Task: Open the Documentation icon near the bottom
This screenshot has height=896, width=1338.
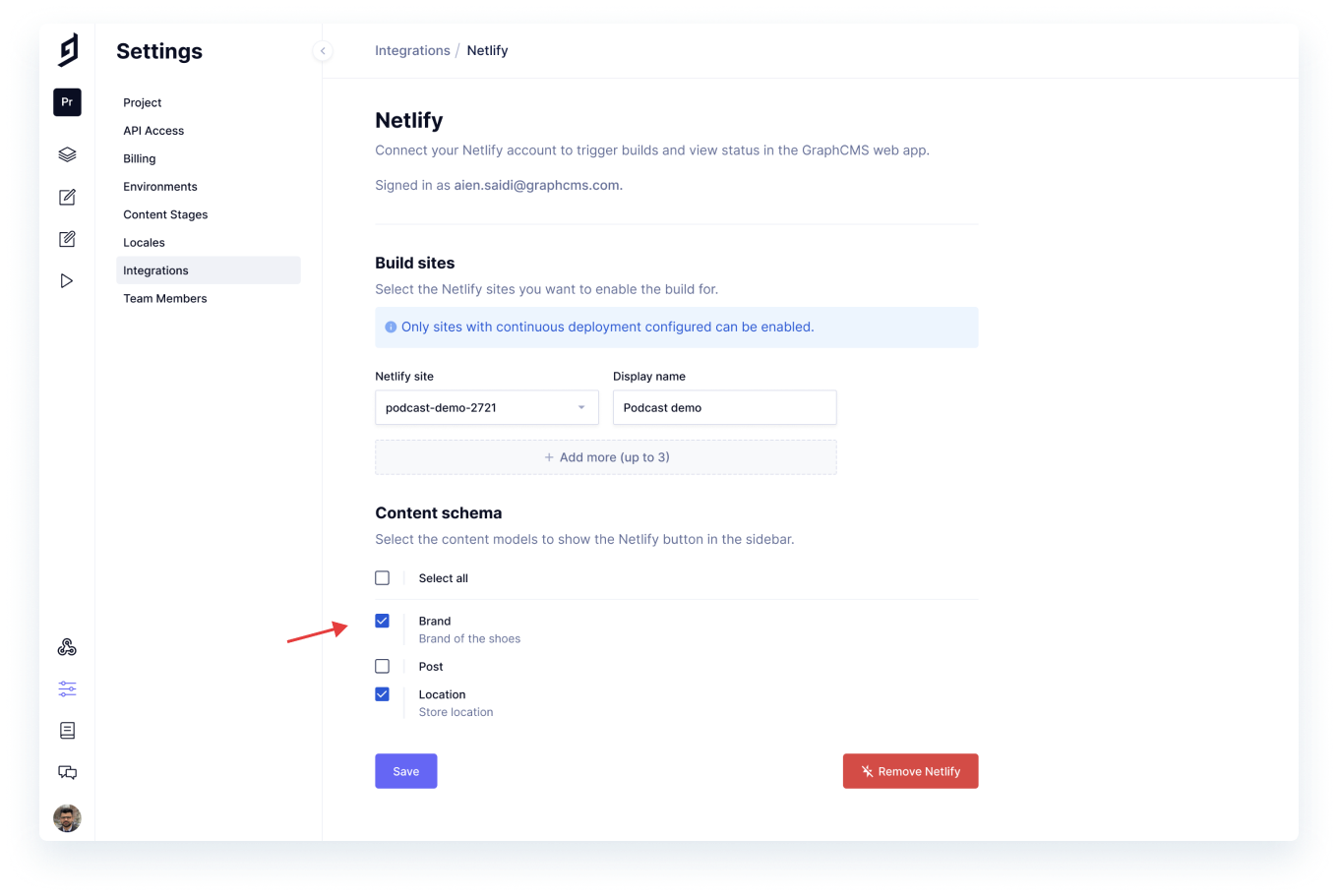Action: point(67,730)
